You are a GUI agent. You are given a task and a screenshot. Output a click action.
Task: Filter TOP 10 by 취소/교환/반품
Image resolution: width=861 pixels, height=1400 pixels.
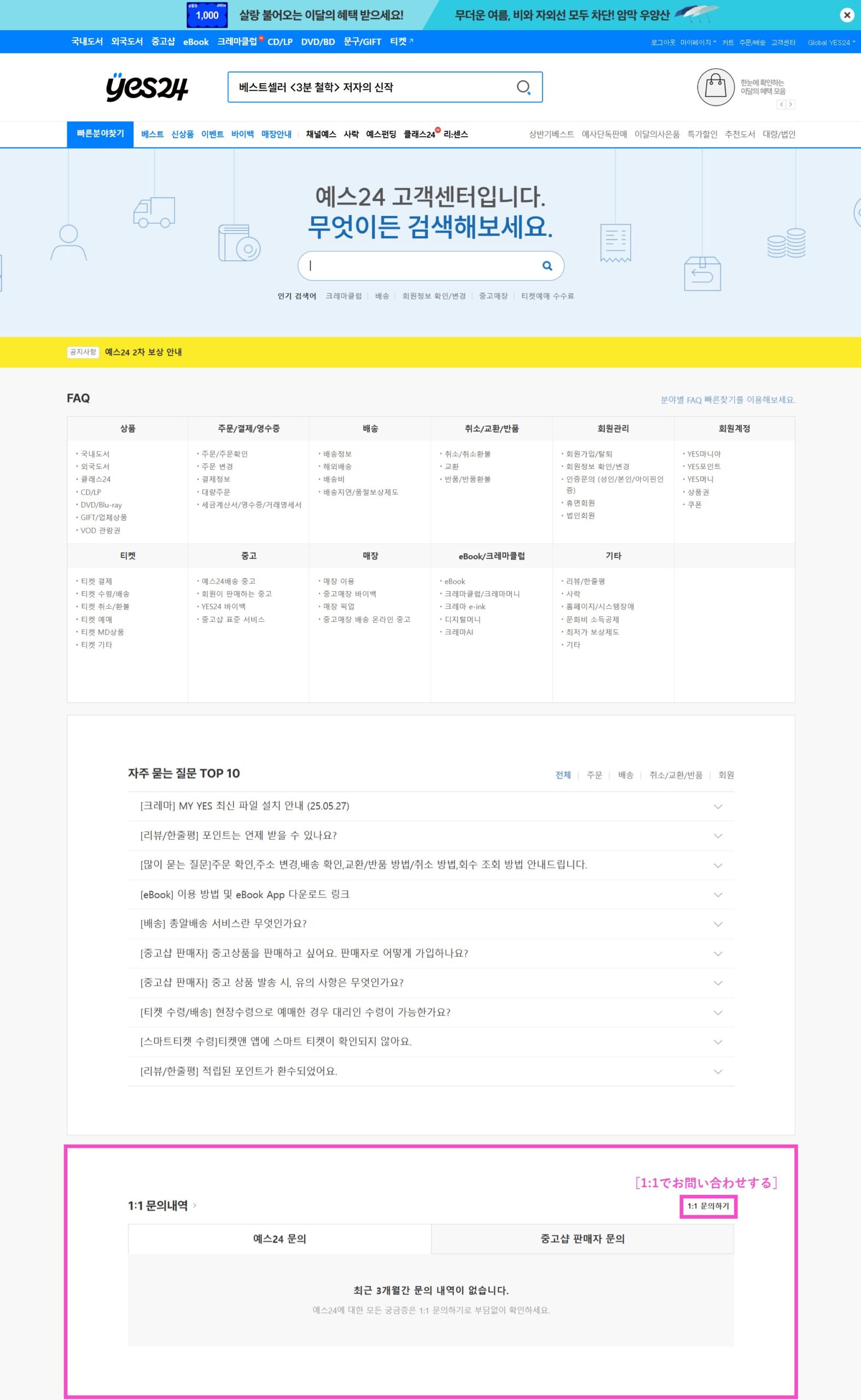676,775
